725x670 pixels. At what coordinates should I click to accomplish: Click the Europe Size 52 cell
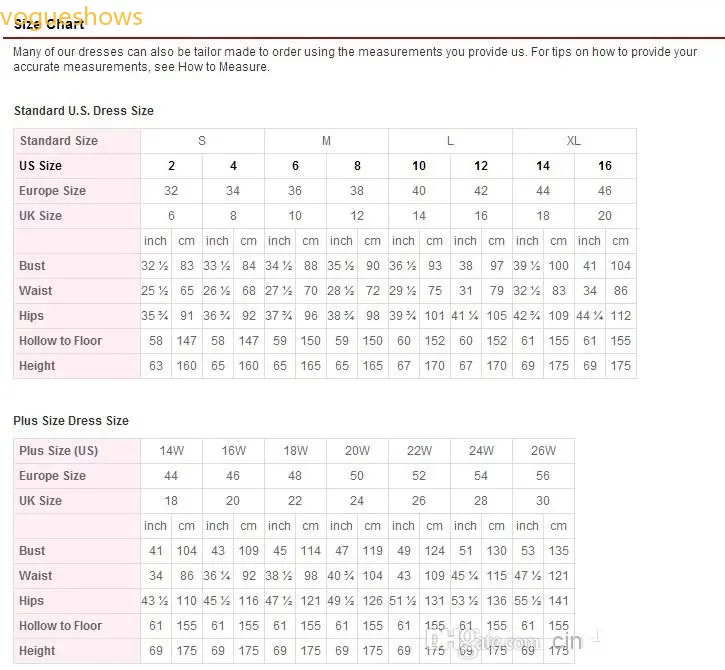click(x=419, y=476)
